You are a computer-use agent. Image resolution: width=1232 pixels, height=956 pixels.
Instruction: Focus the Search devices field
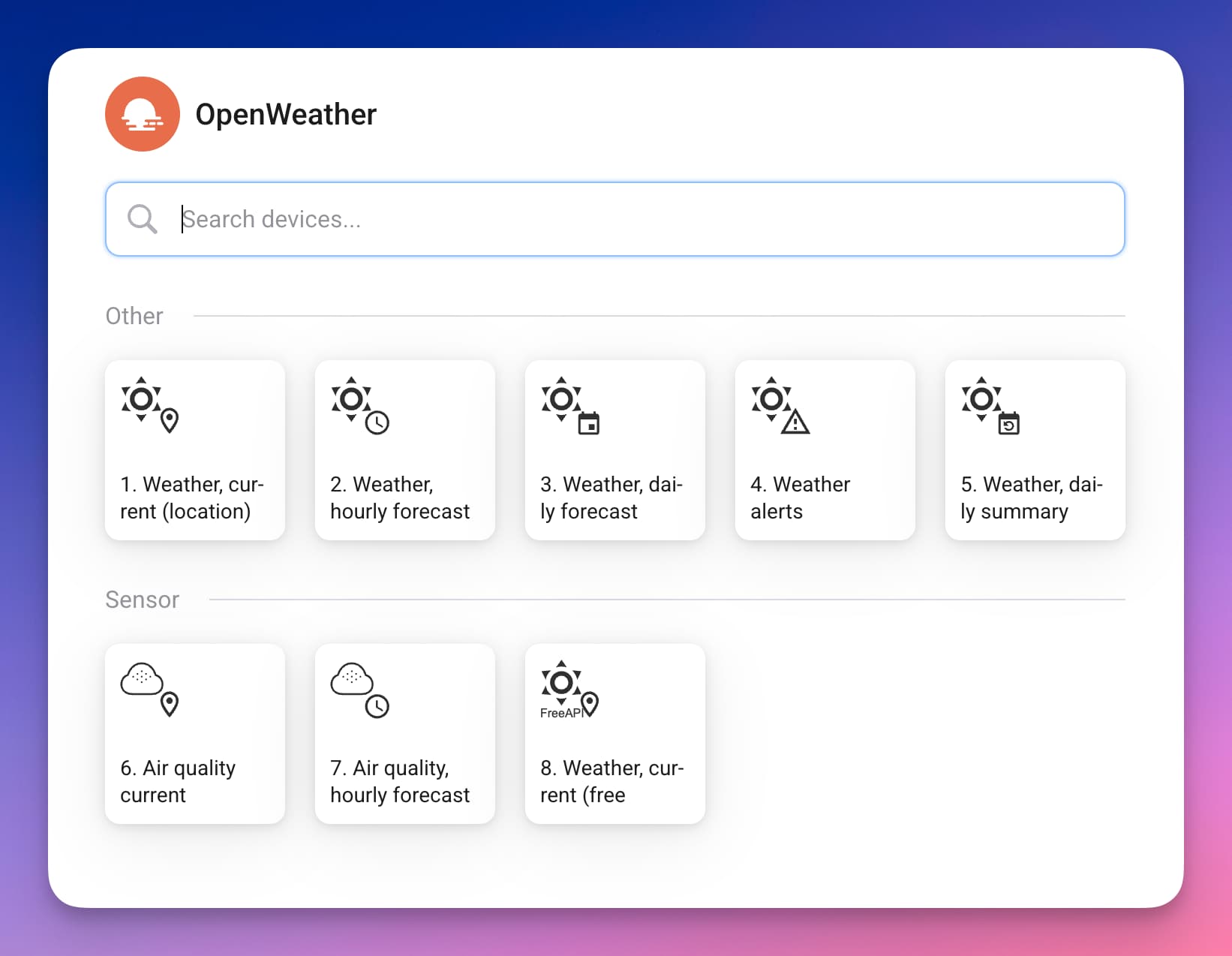pos(615,219)
